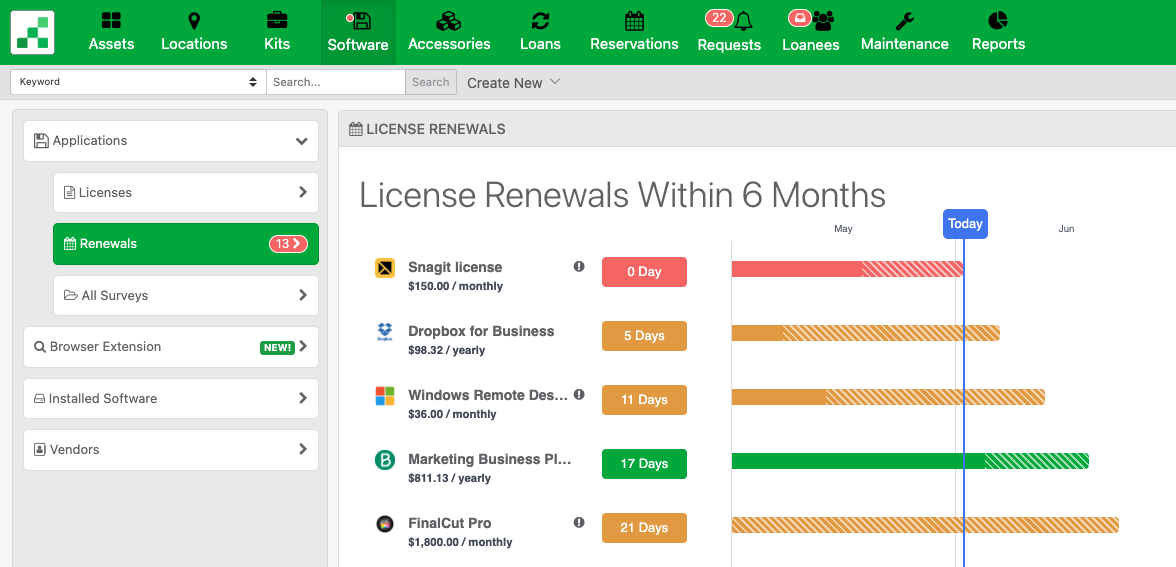This screenshot has width=1176, height=567.
Task: Open Dropbox for Business license
Action: point(481,332)
